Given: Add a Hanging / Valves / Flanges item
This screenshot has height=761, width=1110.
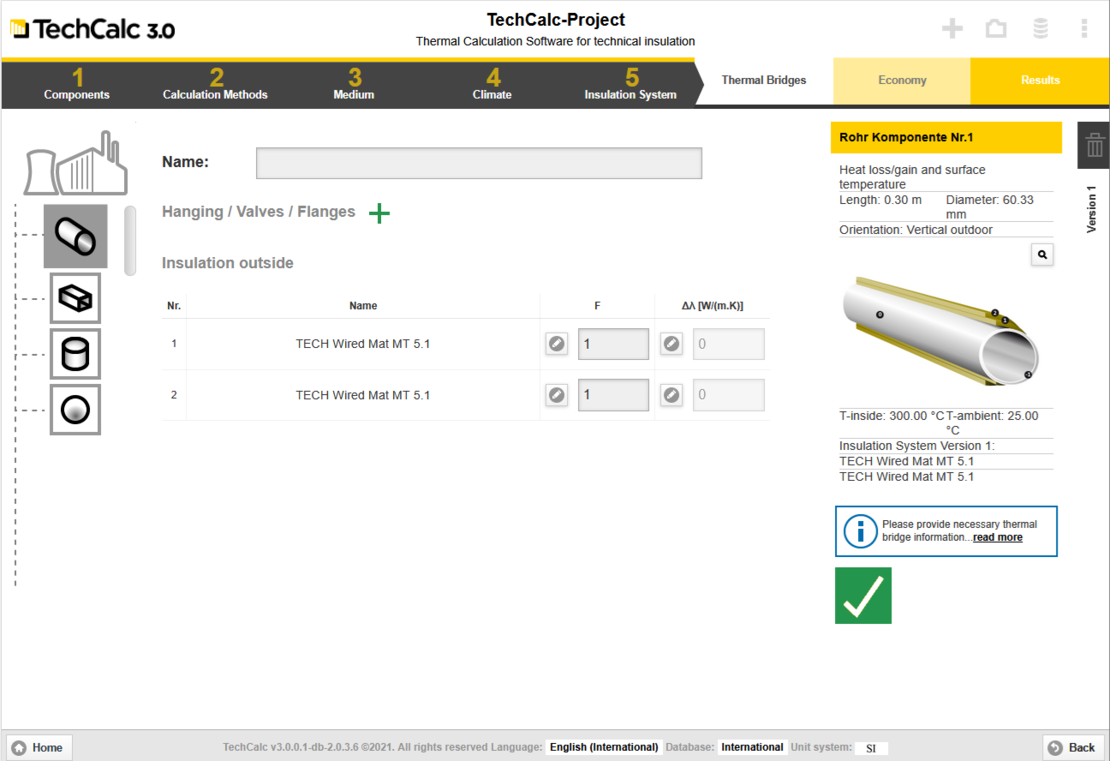Looking at the screenshot, I should click(x=379, y=213).
